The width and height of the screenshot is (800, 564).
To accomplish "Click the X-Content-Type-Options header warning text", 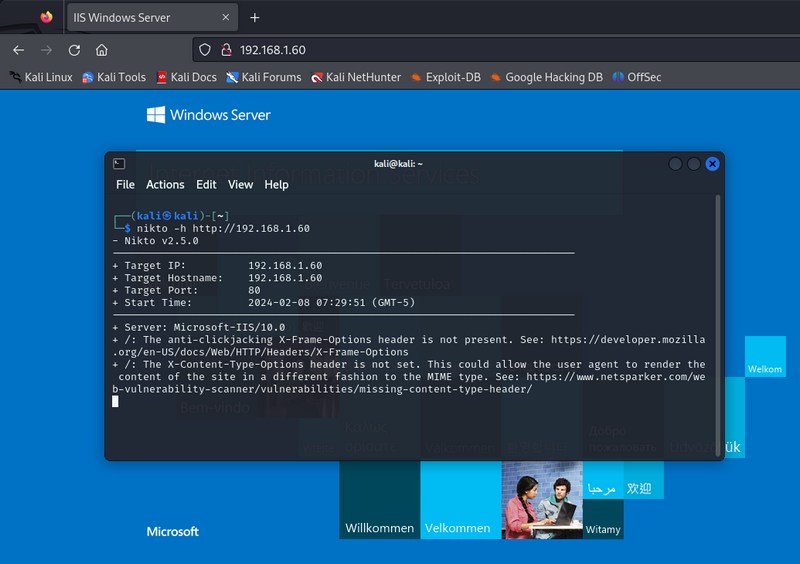I will coord(409,377).
